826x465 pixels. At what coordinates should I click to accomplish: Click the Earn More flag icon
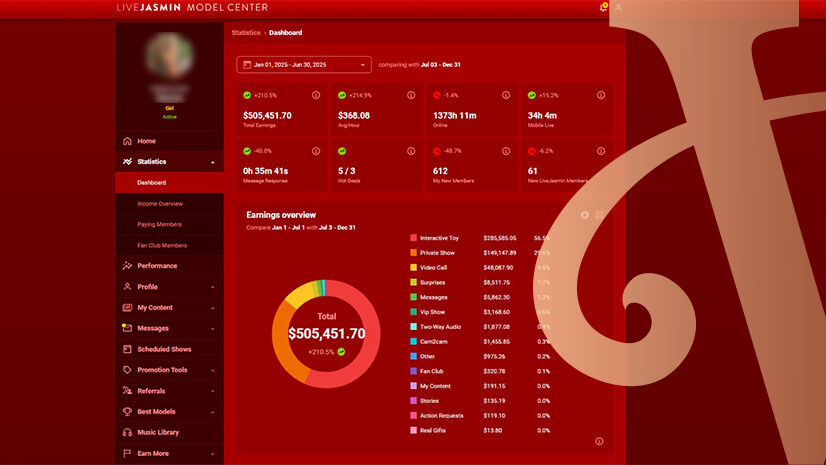click(x=127, y=453)
